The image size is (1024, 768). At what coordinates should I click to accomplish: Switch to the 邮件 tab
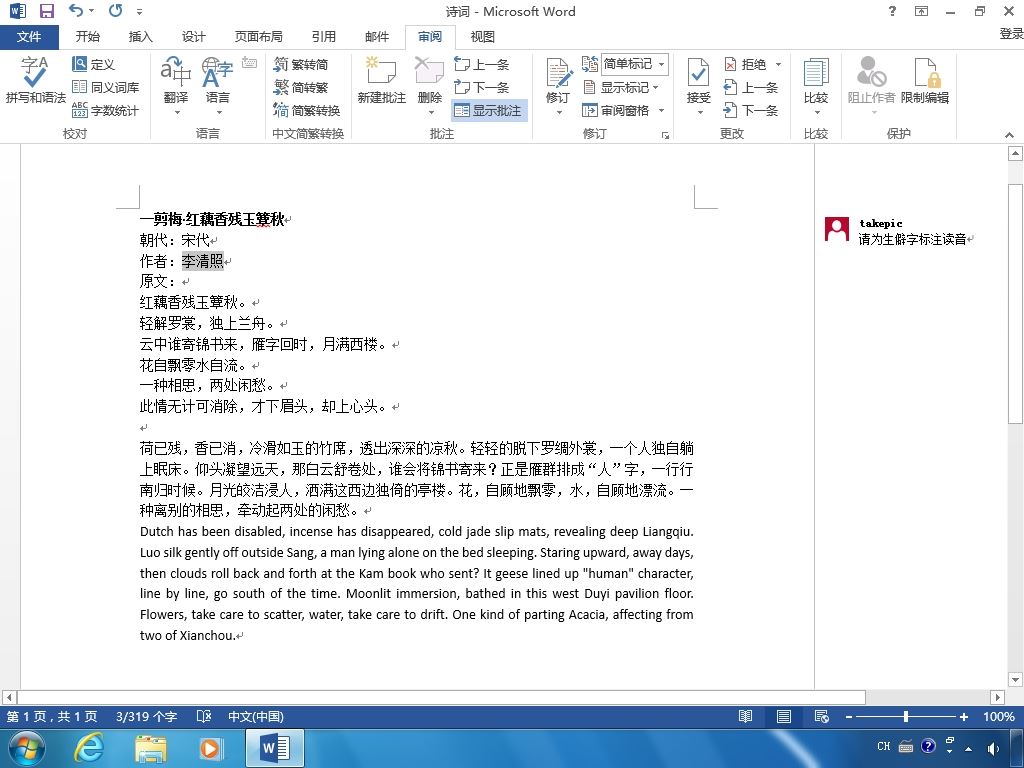tap(377, 37)
